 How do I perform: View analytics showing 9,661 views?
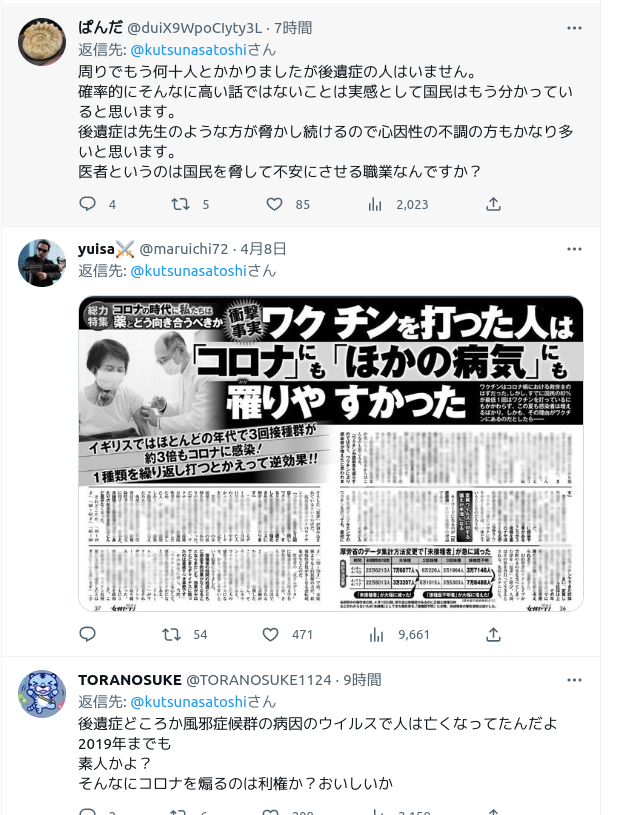(399, 635)
